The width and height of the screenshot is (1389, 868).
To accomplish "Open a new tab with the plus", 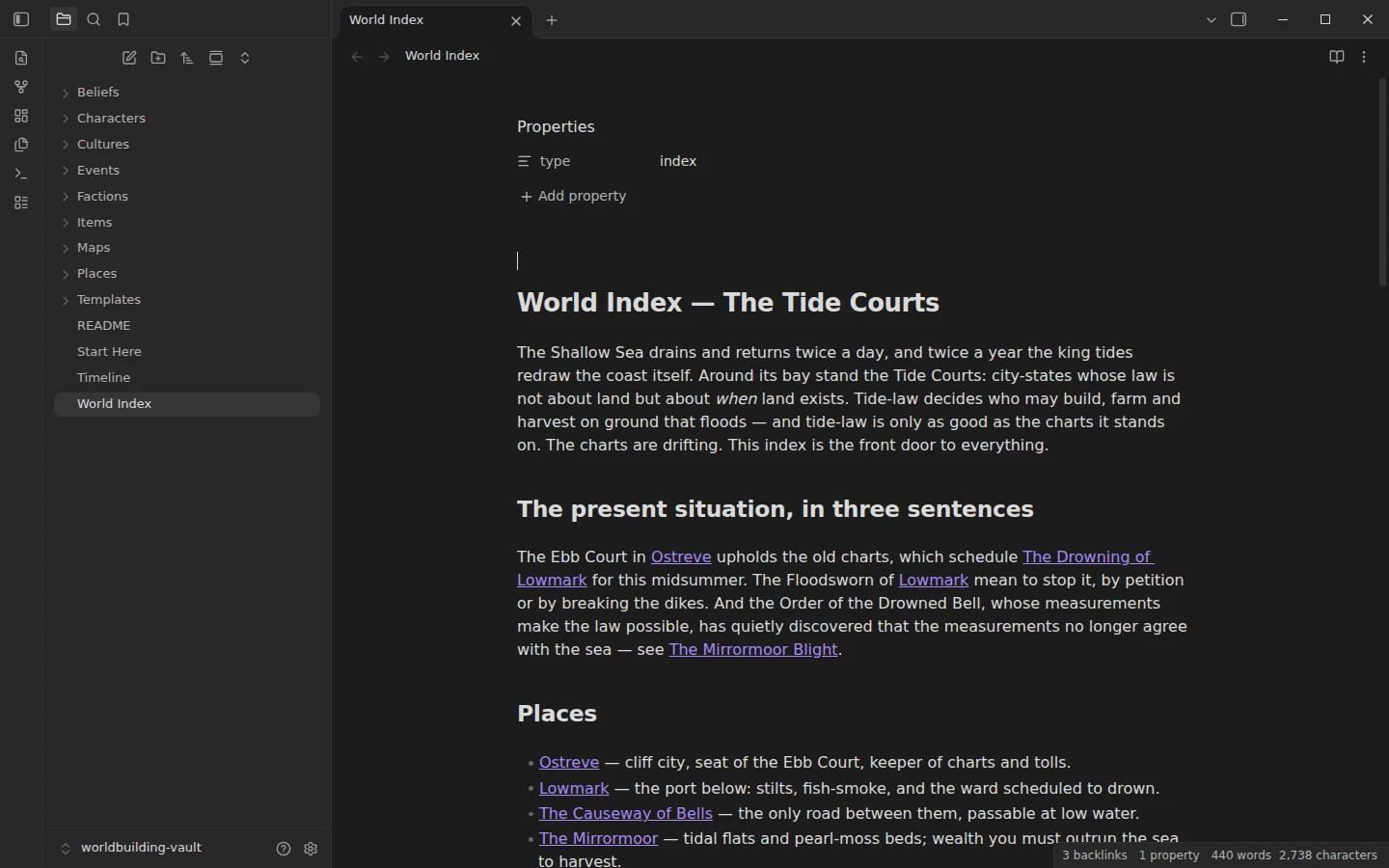I will (x=552, y=20).
